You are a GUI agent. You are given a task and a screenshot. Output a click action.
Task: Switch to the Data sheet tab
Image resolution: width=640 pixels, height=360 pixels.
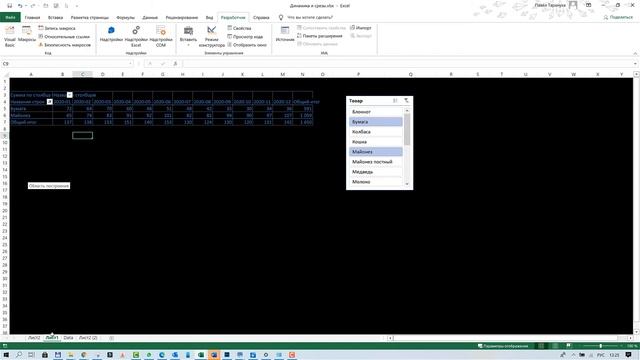[68, 338]
